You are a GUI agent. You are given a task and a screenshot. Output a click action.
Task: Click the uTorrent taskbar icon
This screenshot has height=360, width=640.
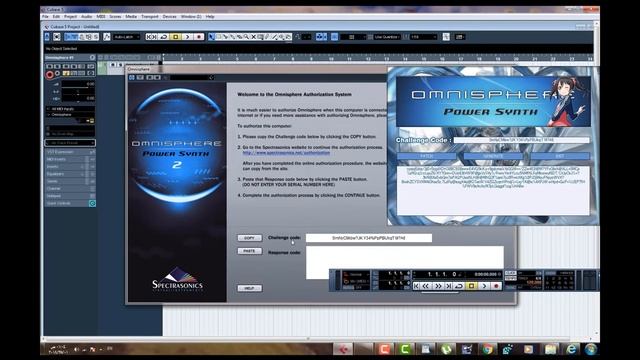(x=446, y=349)
